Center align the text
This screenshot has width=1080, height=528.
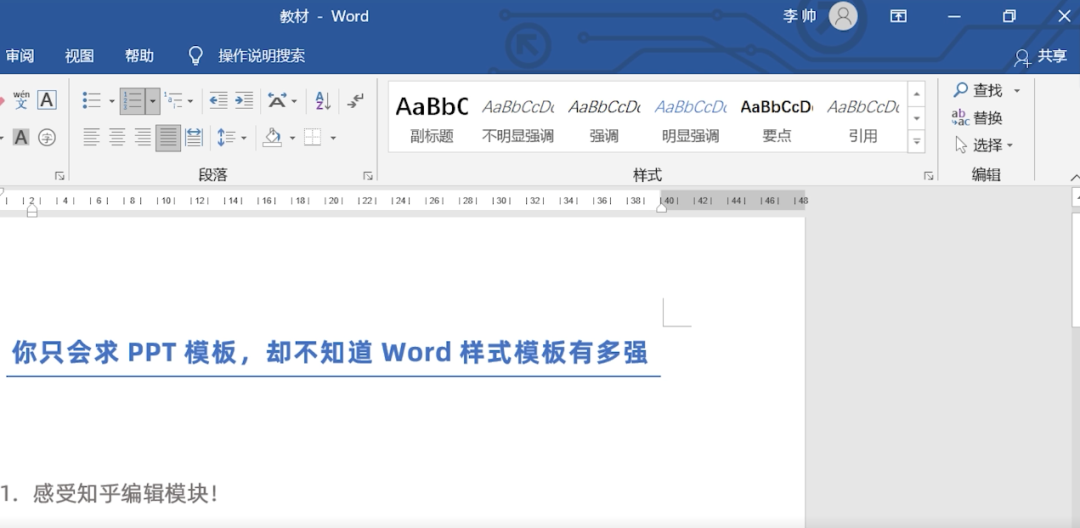(x=117, y=137)
